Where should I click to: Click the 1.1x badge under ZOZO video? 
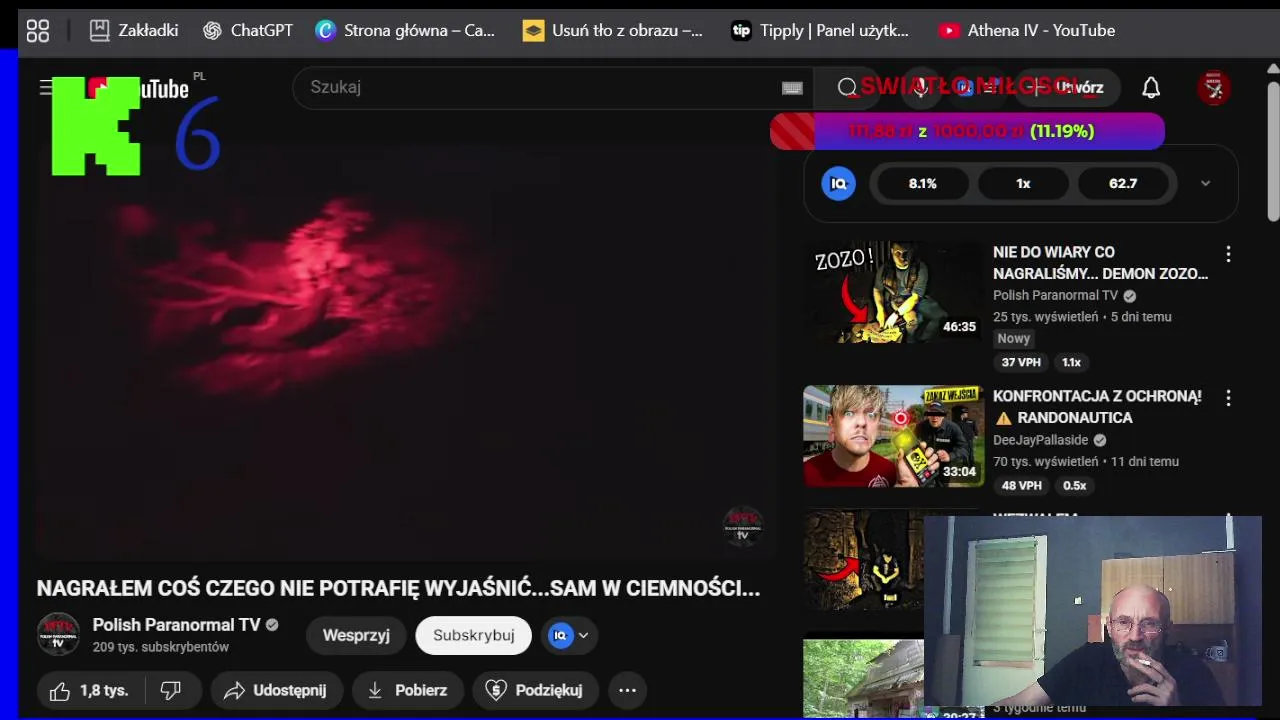coord(1071,362)
